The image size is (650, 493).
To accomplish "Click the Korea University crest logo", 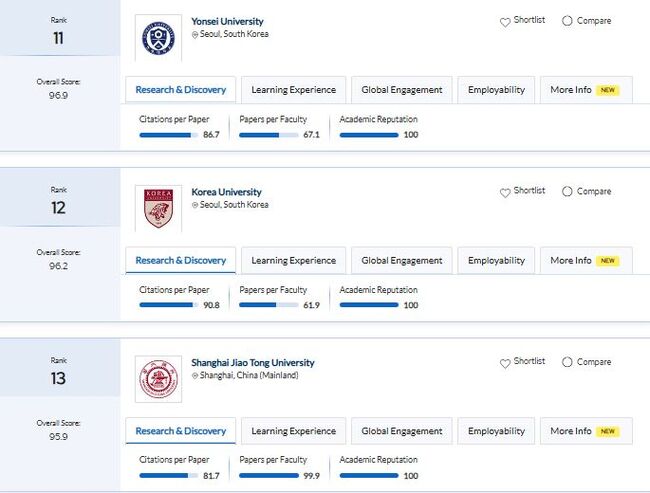I will pos(158,208).
